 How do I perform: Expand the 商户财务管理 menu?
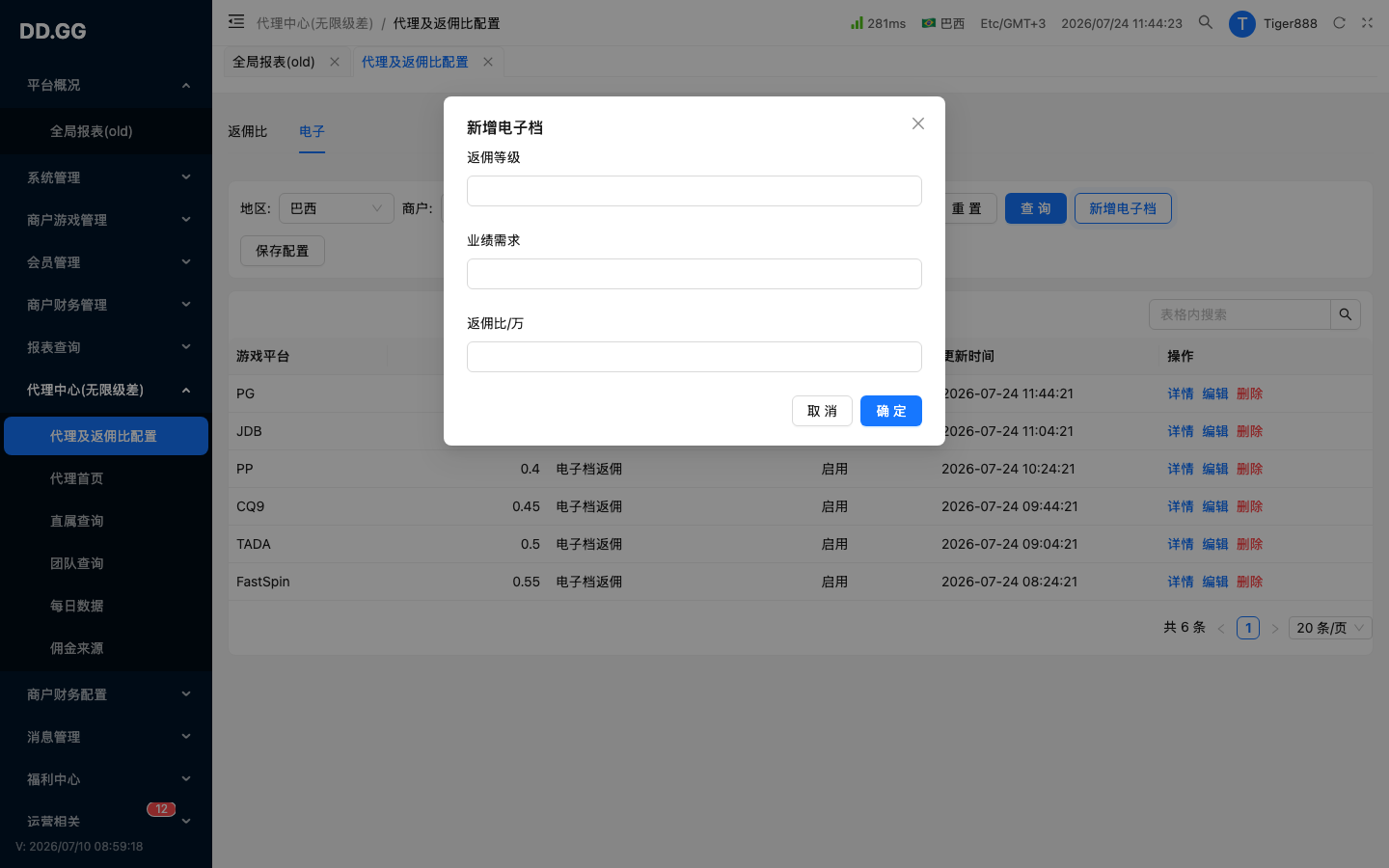[x=106, y=305]
